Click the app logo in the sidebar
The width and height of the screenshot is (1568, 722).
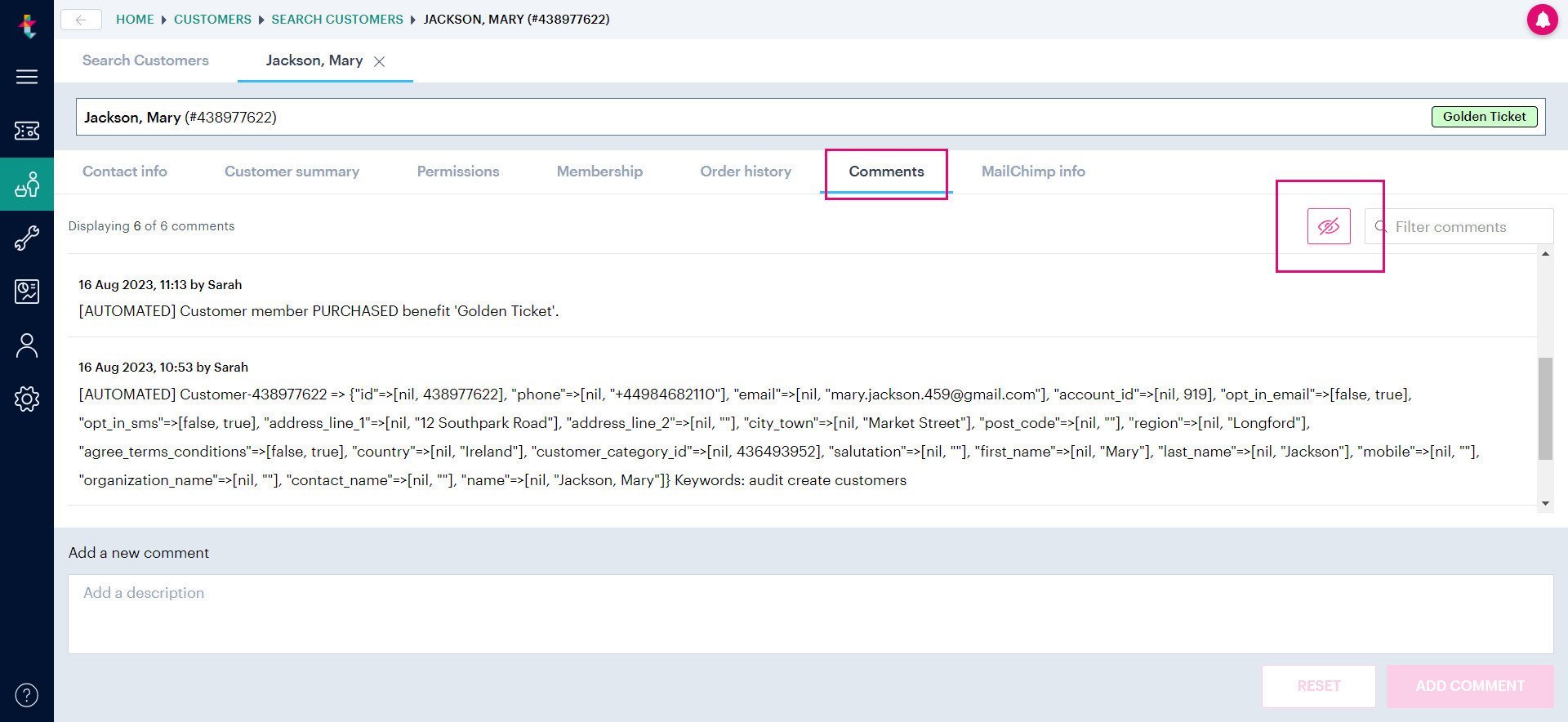(27, 25)
